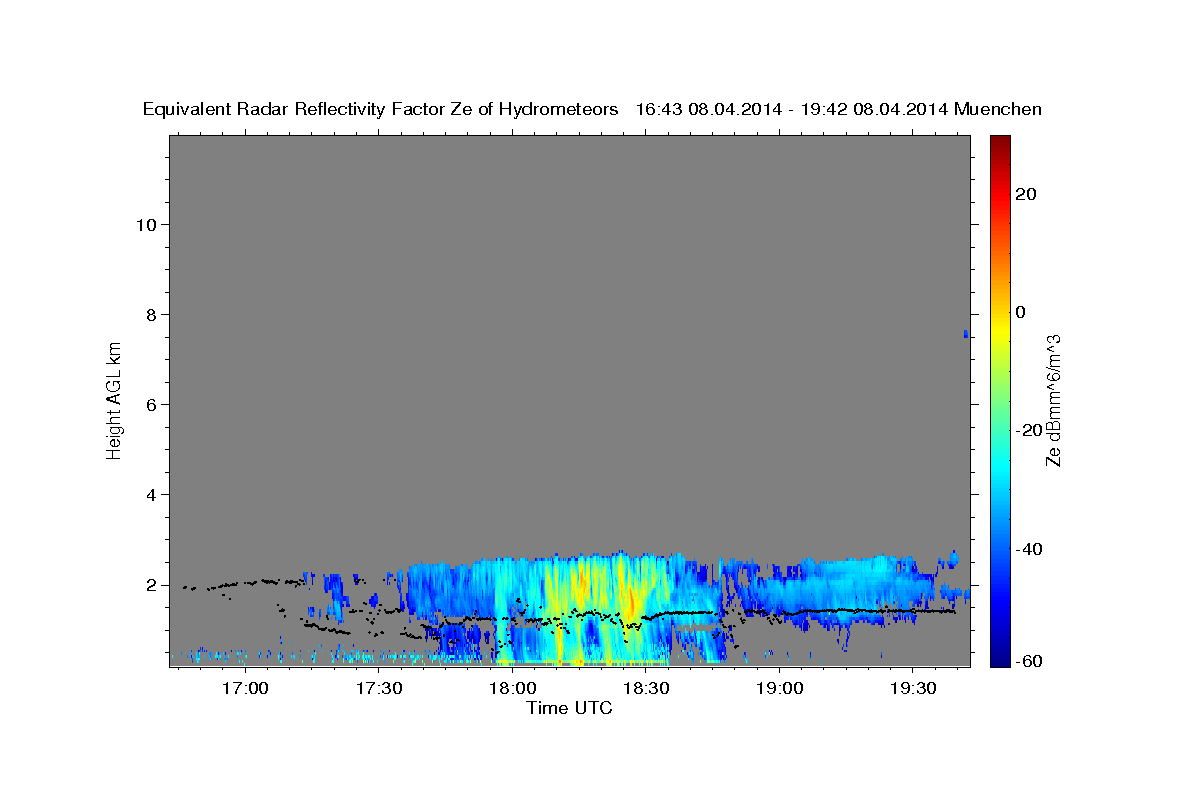Image resolution: width=1200 pixels, height=800 pixels.
Task: Click the x-axis tick label 18:30
Action: (x=646, y=689)
